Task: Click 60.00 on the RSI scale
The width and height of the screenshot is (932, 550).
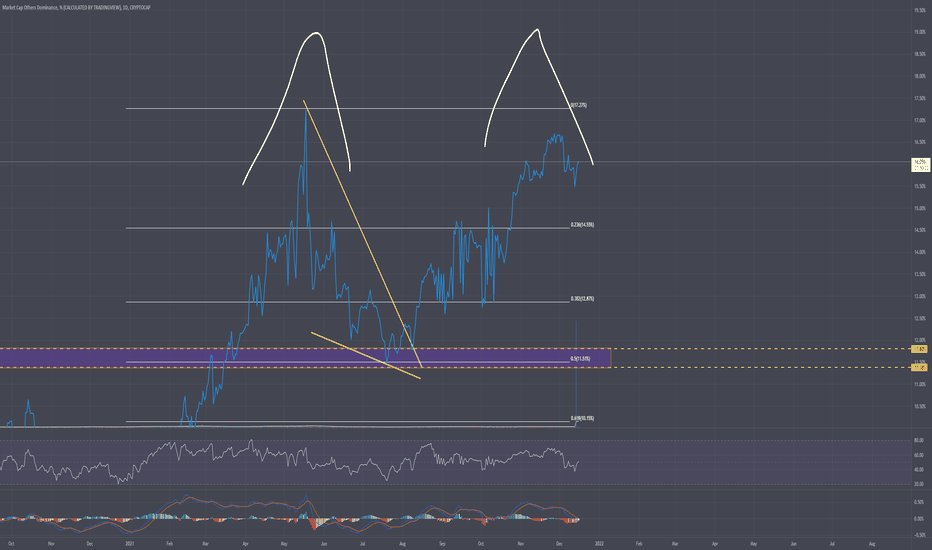Action: (918, 455)
